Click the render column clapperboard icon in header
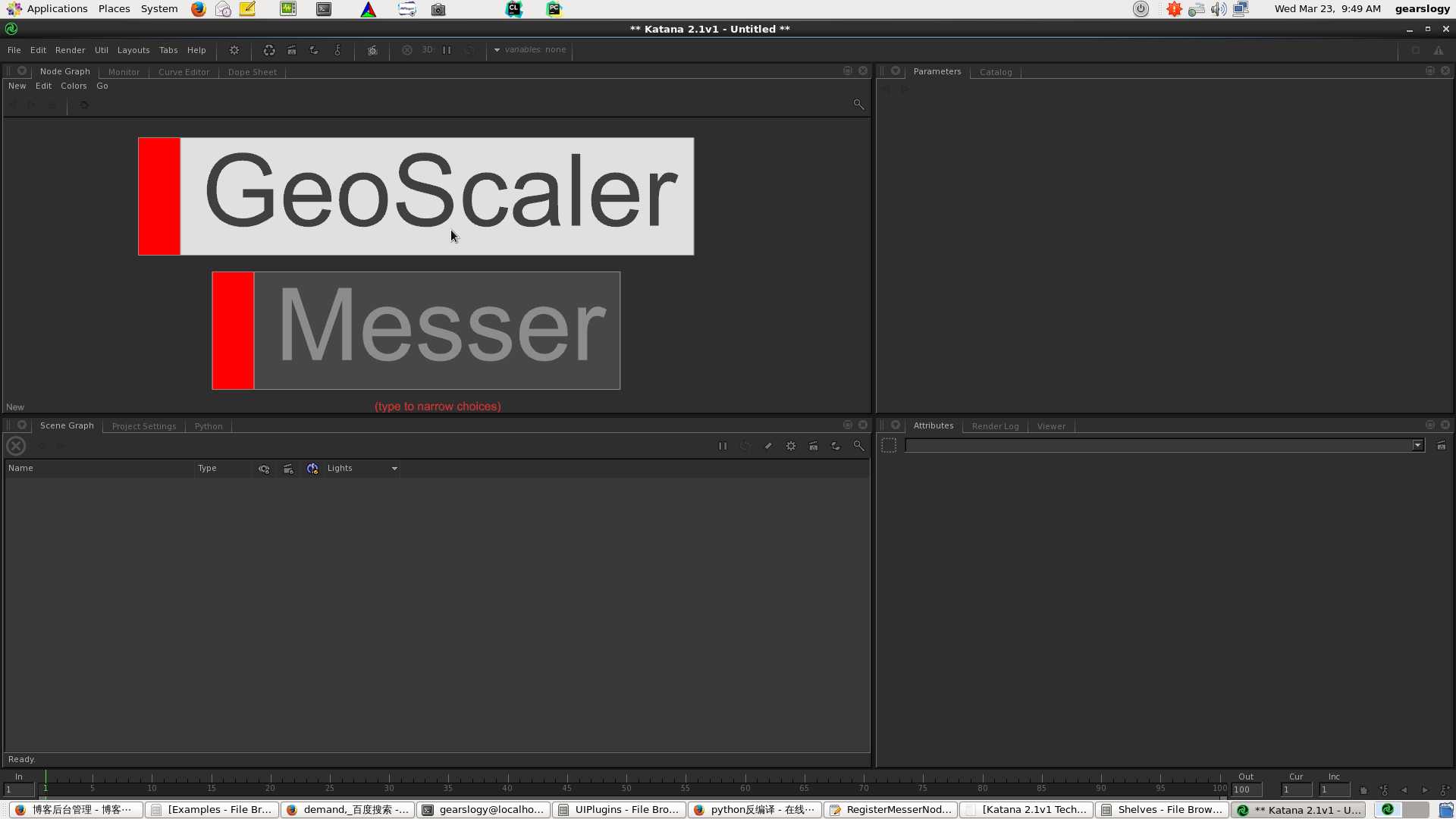This screenshot has width=1456, height=819. (288, 469)
